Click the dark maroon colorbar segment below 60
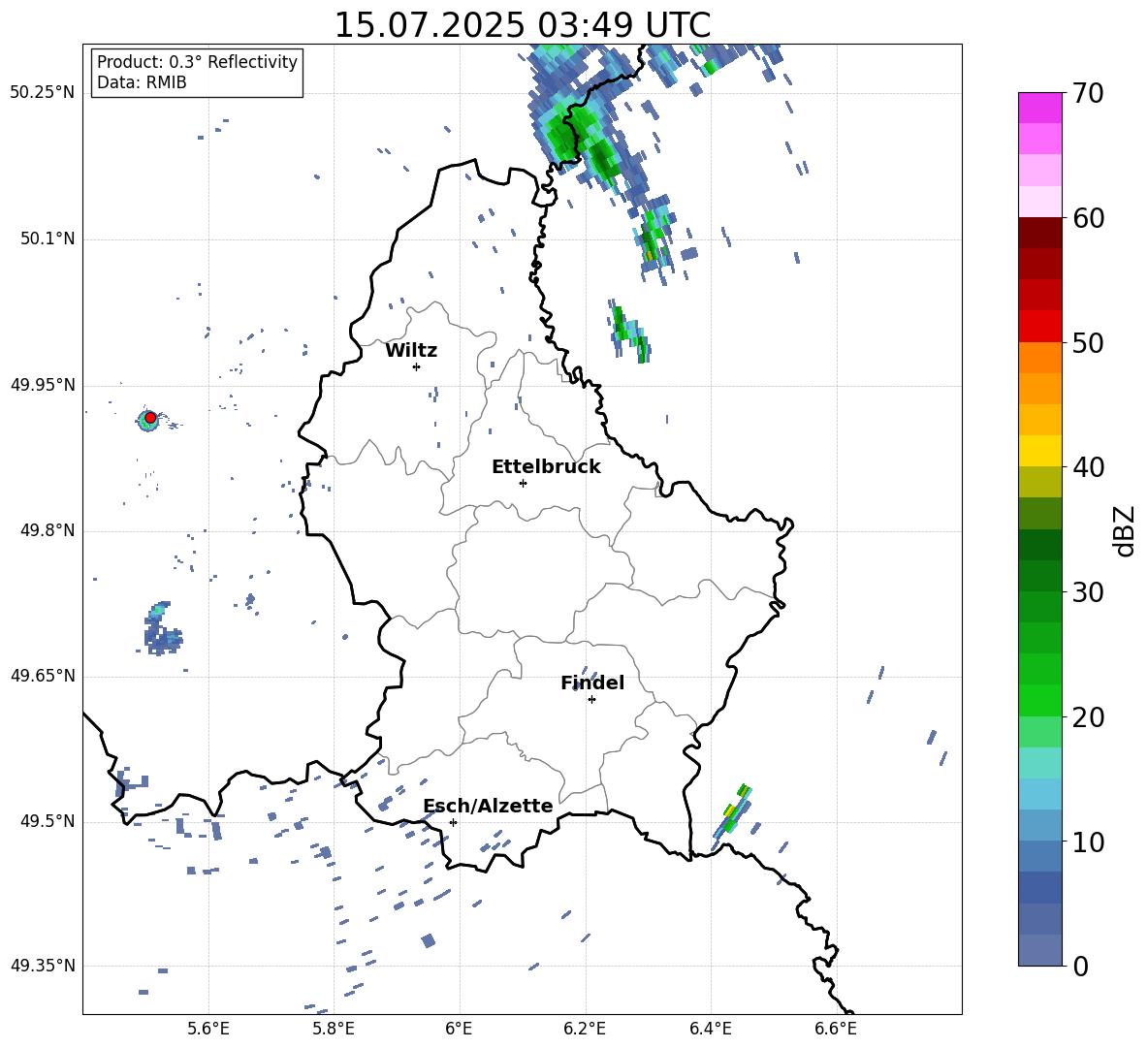This screenshot has width=1148, height=1048. (x=1039, y=233)
